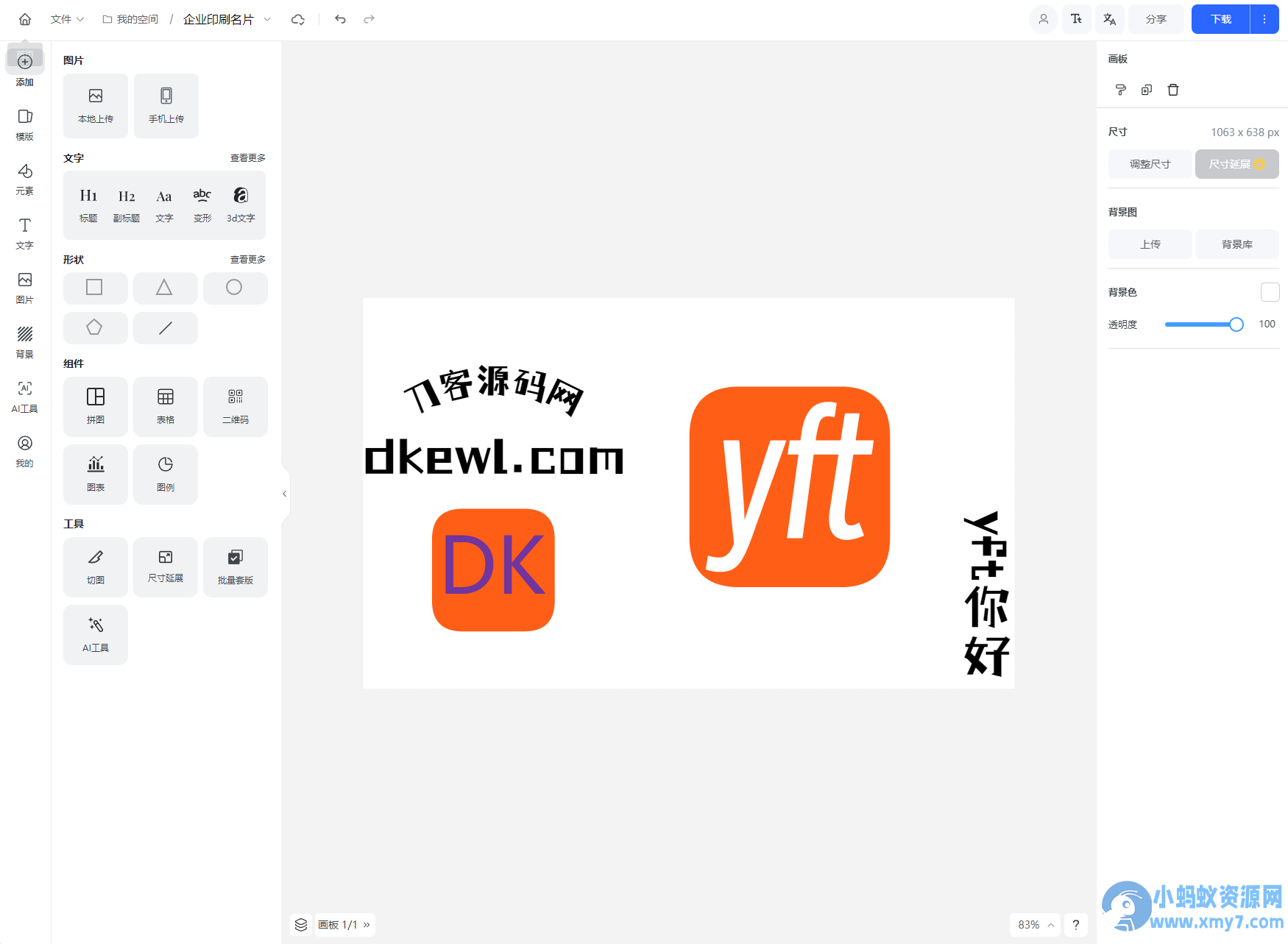1288x944 pixels.
Task: Insert a triangle shape
Action: 166,288
